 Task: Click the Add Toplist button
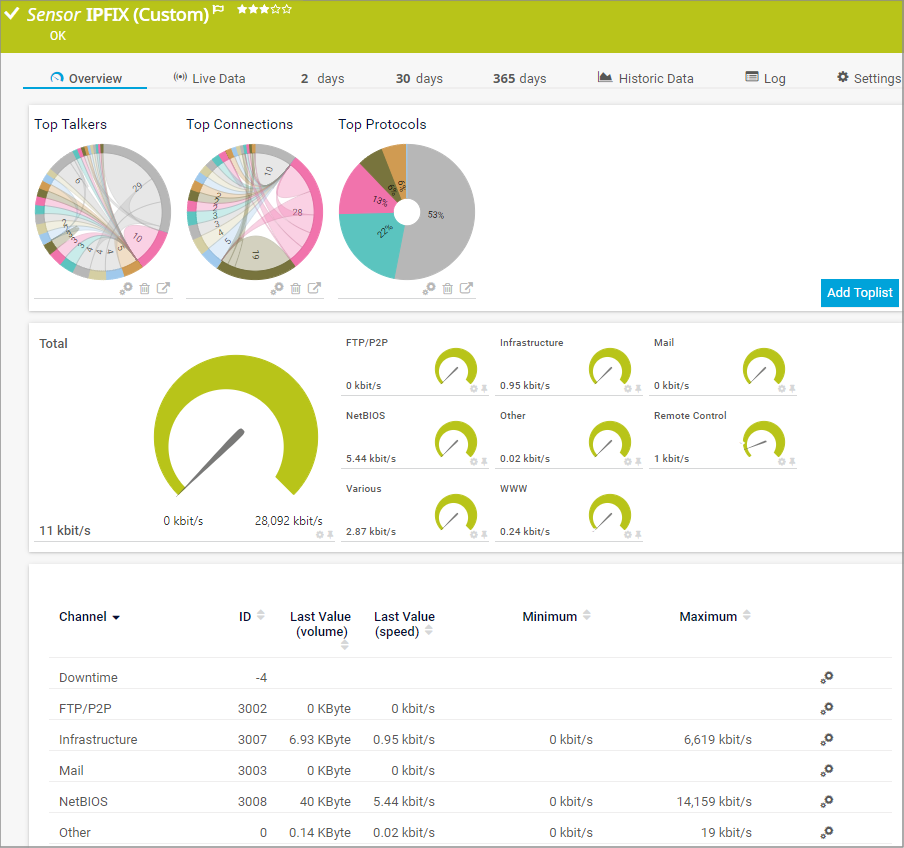(859, 292)
